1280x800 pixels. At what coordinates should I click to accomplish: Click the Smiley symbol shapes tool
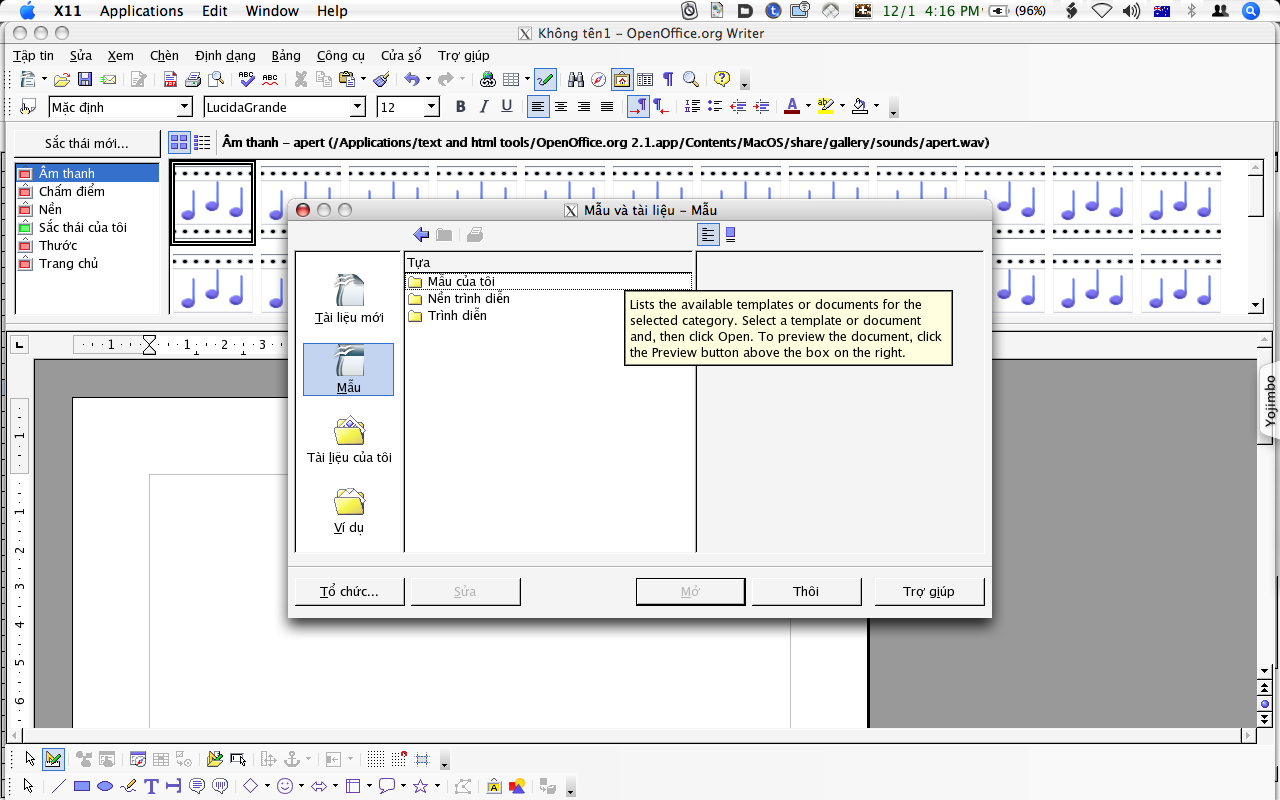[x=285, y=786]
